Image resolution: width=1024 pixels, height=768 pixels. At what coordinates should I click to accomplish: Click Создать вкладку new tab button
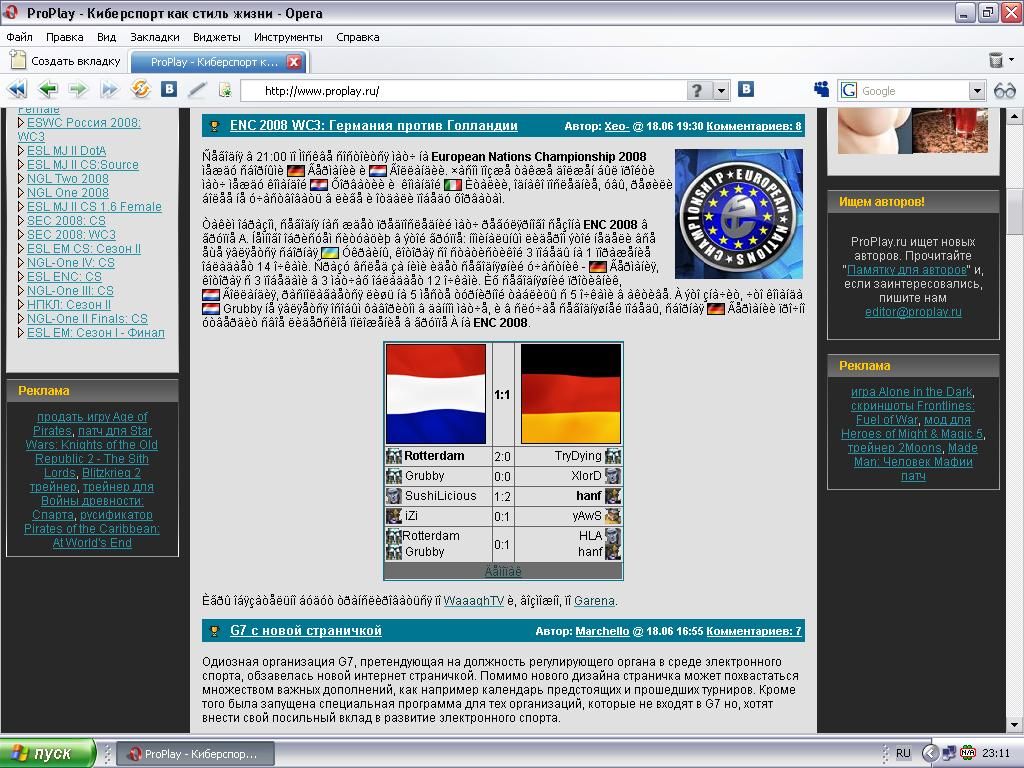click(65, 61)
